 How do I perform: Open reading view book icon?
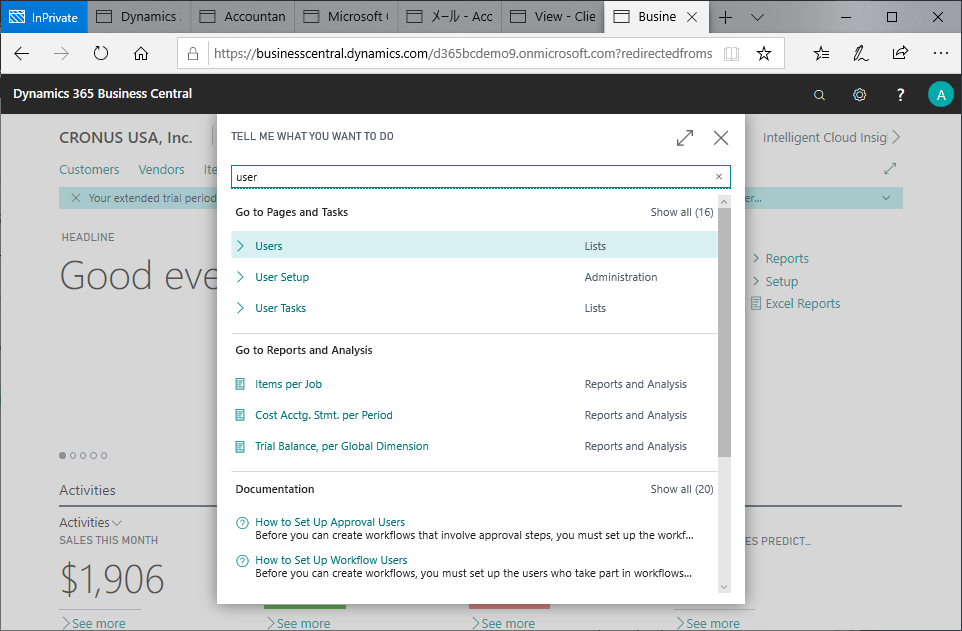point(731,54)
